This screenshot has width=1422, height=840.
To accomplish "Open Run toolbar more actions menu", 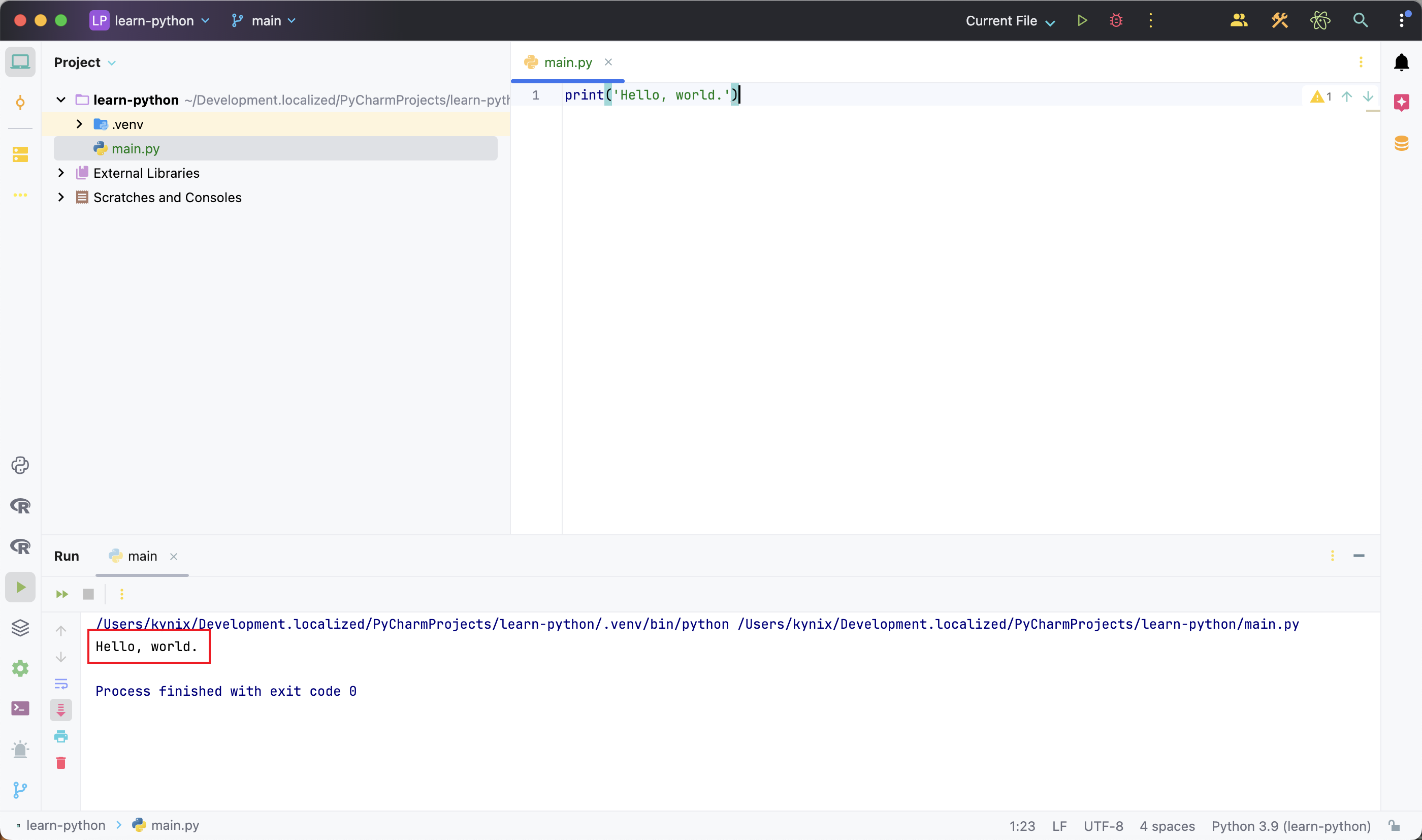I will pos(122,594).
